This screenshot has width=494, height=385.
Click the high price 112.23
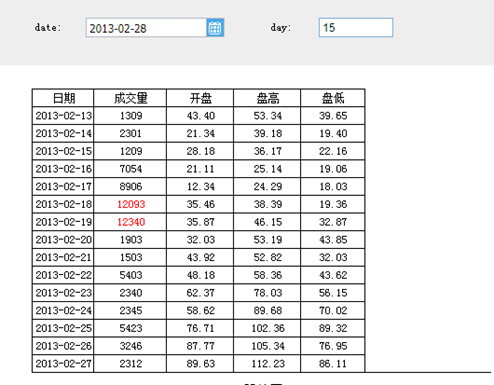[x=268, y=363]
